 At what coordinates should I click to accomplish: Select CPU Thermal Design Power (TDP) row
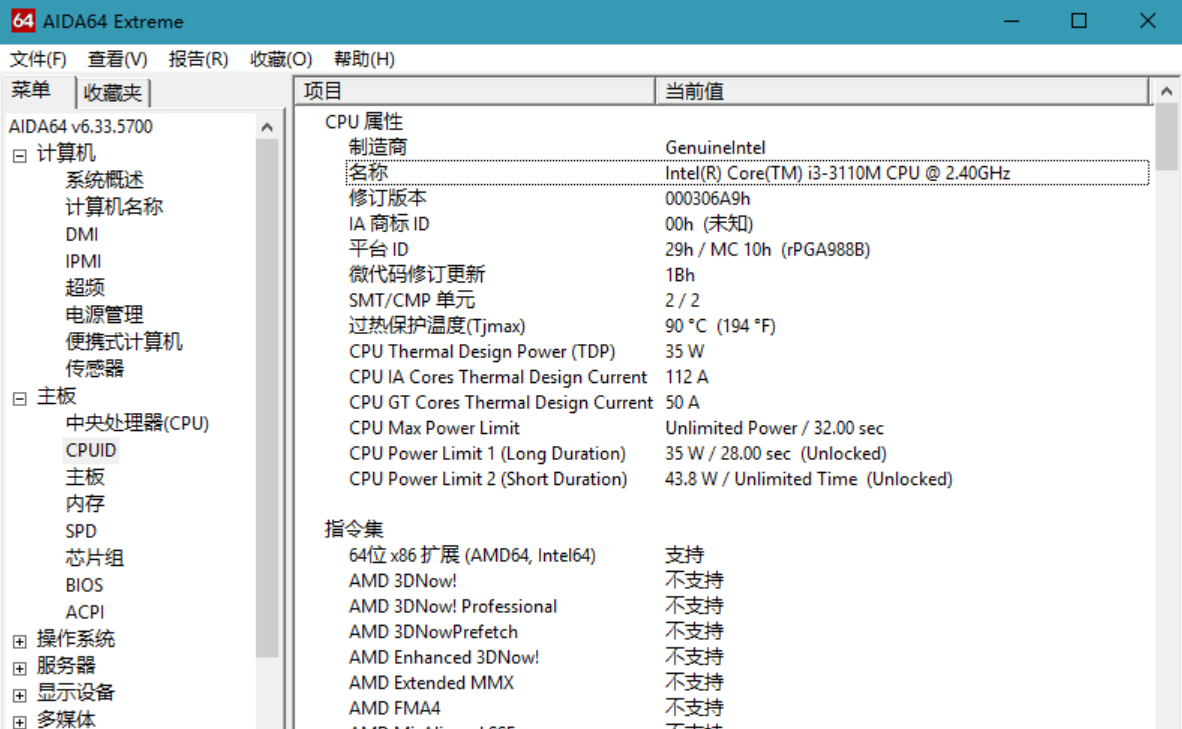[x=748, y=351]
